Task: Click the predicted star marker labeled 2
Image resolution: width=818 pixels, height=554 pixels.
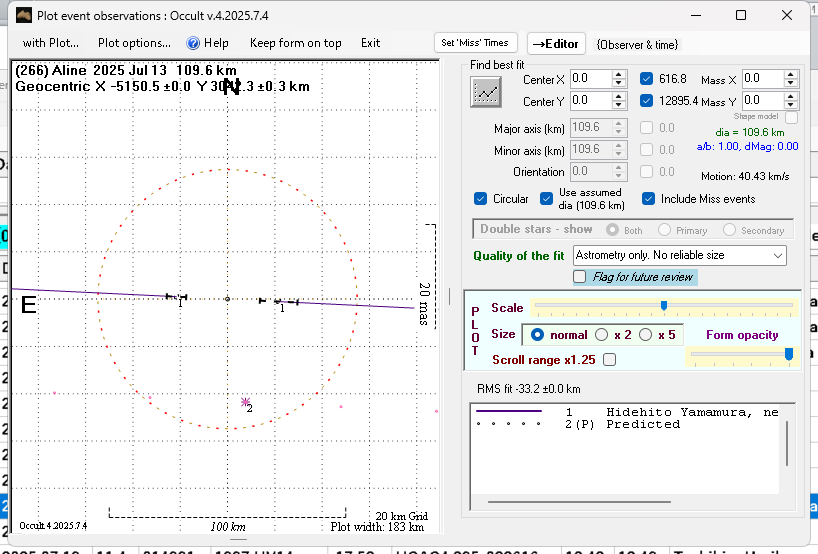Action: point(245,402)
